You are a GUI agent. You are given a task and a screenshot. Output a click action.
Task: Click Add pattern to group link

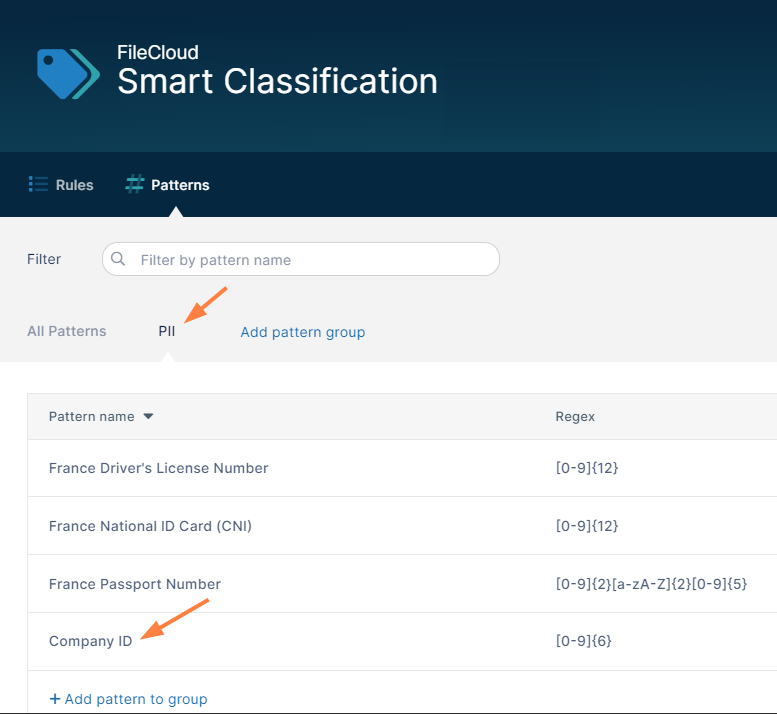[x=128, y=699]
